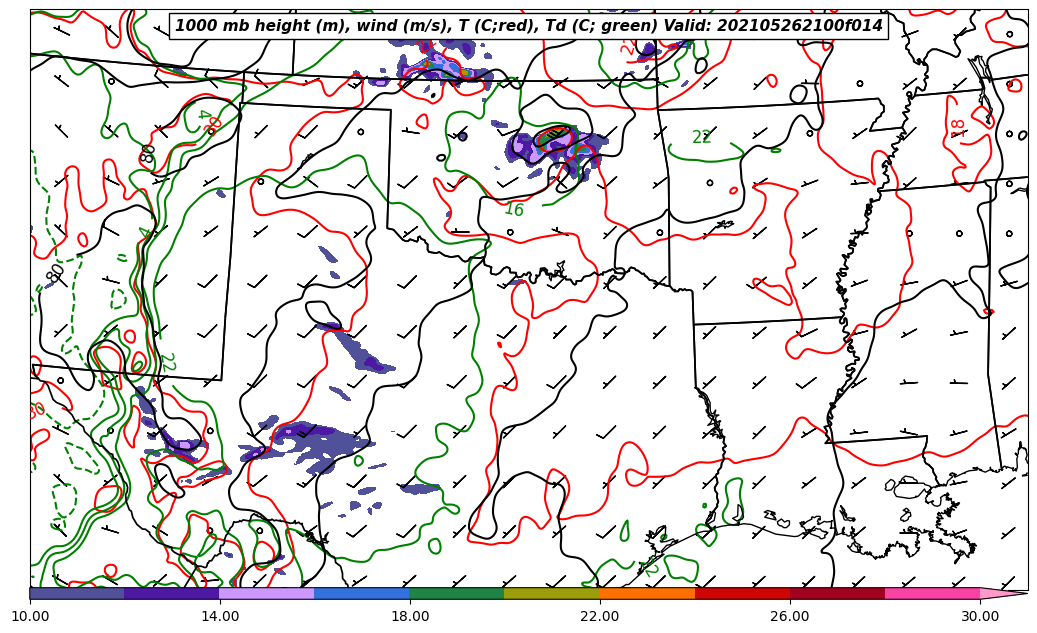Click the green 16 dewpoint contour label
1037x633 pixels.
[x=514, y=210]
